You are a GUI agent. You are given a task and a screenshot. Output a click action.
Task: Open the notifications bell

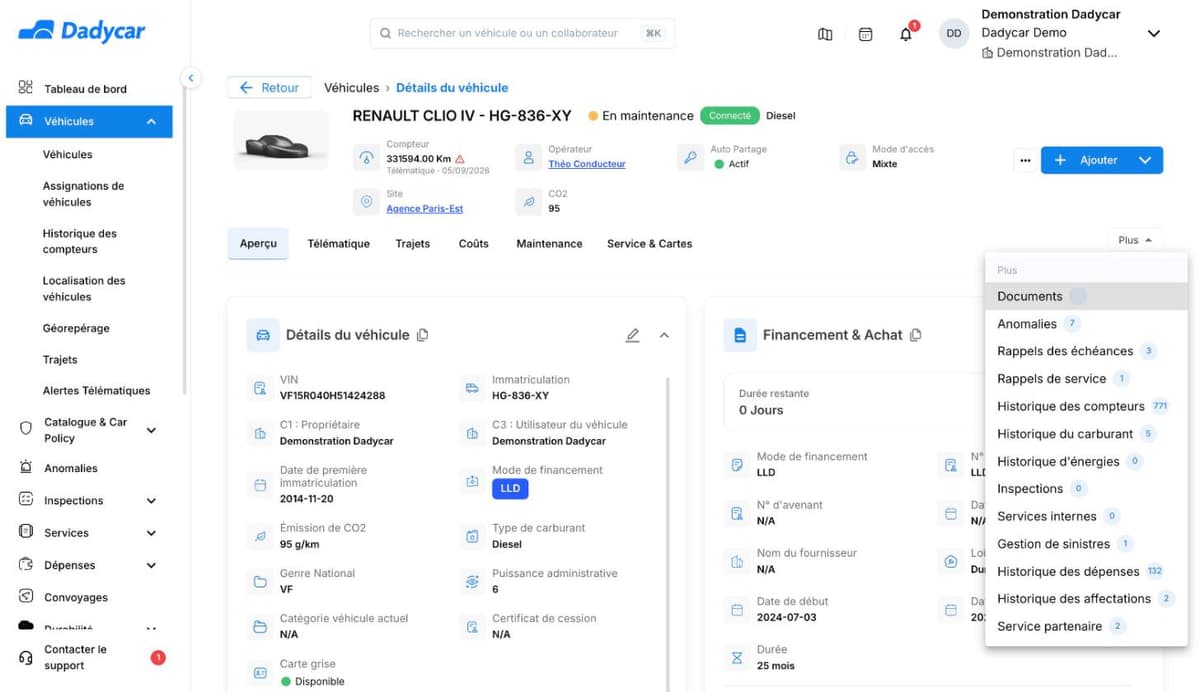click(x=906, y=34)
